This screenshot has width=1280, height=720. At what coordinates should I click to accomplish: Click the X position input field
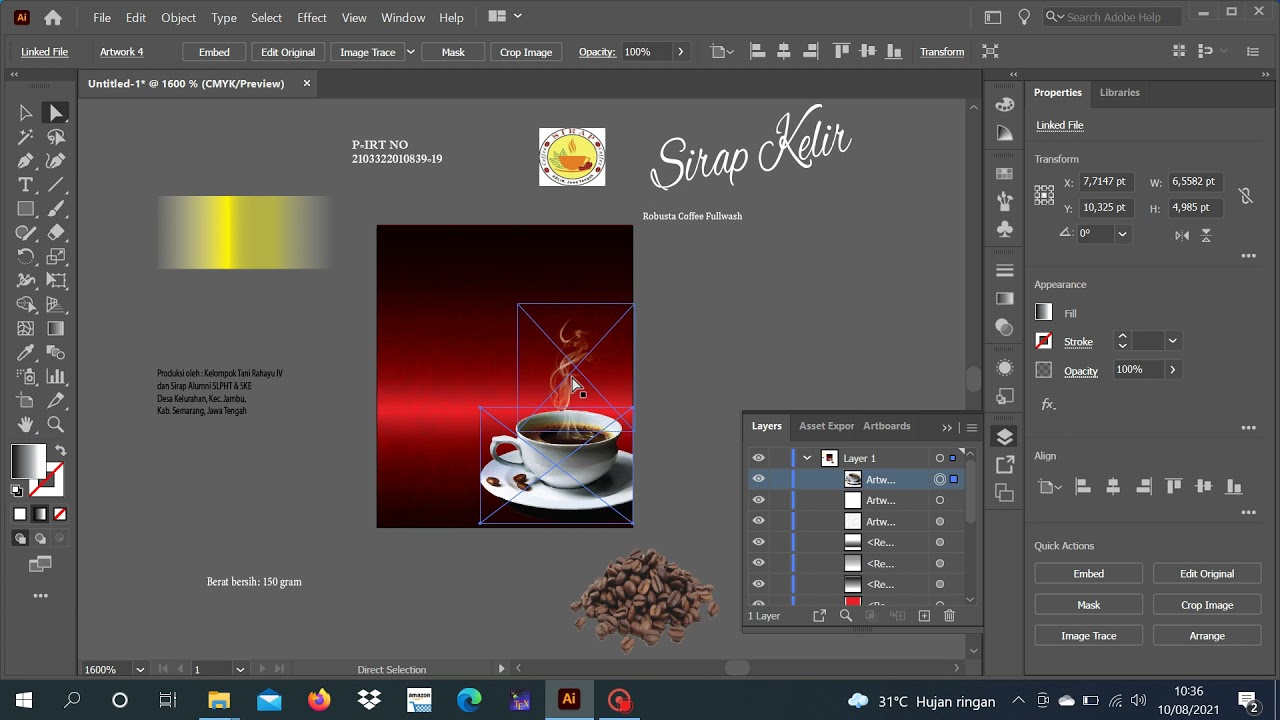click(1108, 182)
